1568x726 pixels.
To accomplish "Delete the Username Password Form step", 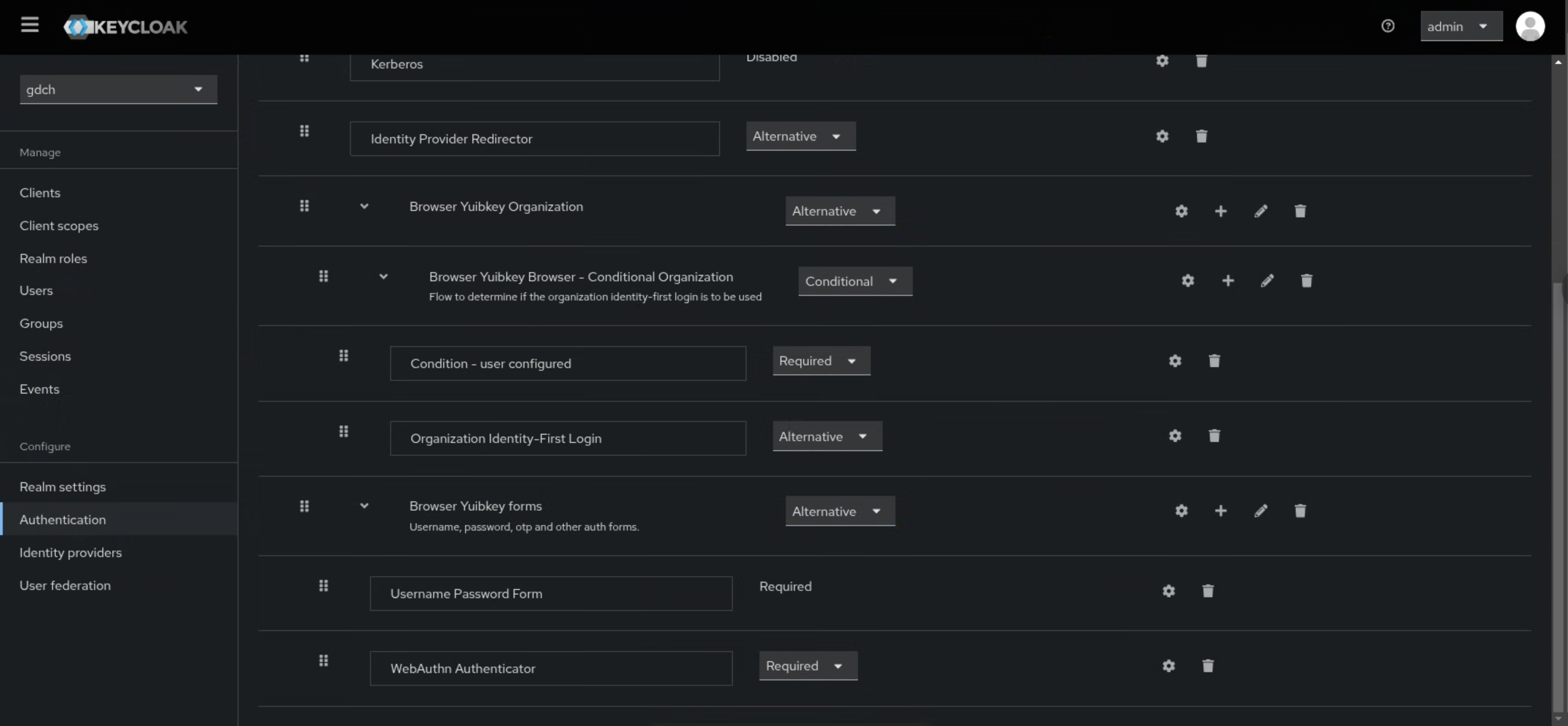I will [1208, 591].
